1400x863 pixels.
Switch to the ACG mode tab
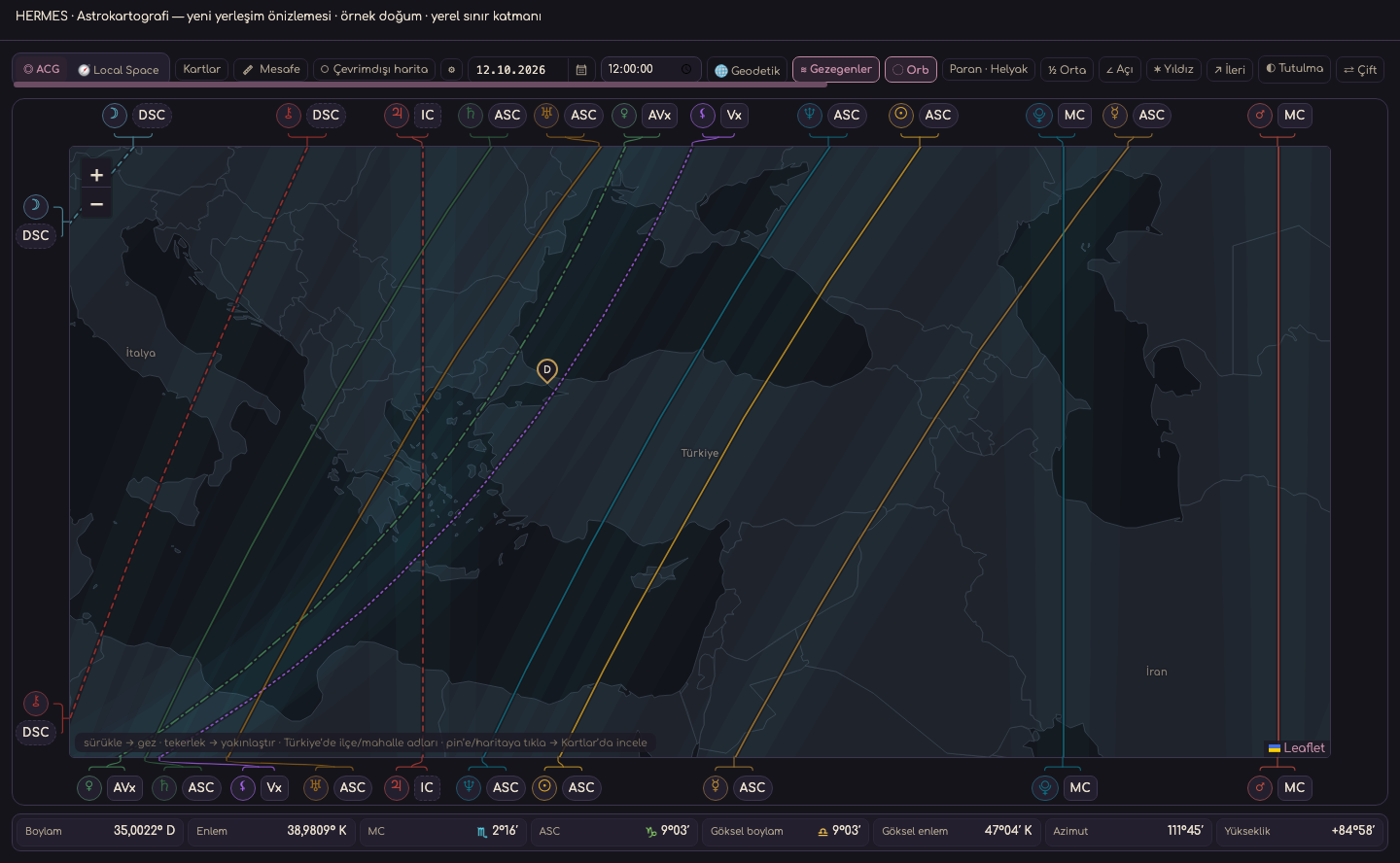tap(42, 69)
